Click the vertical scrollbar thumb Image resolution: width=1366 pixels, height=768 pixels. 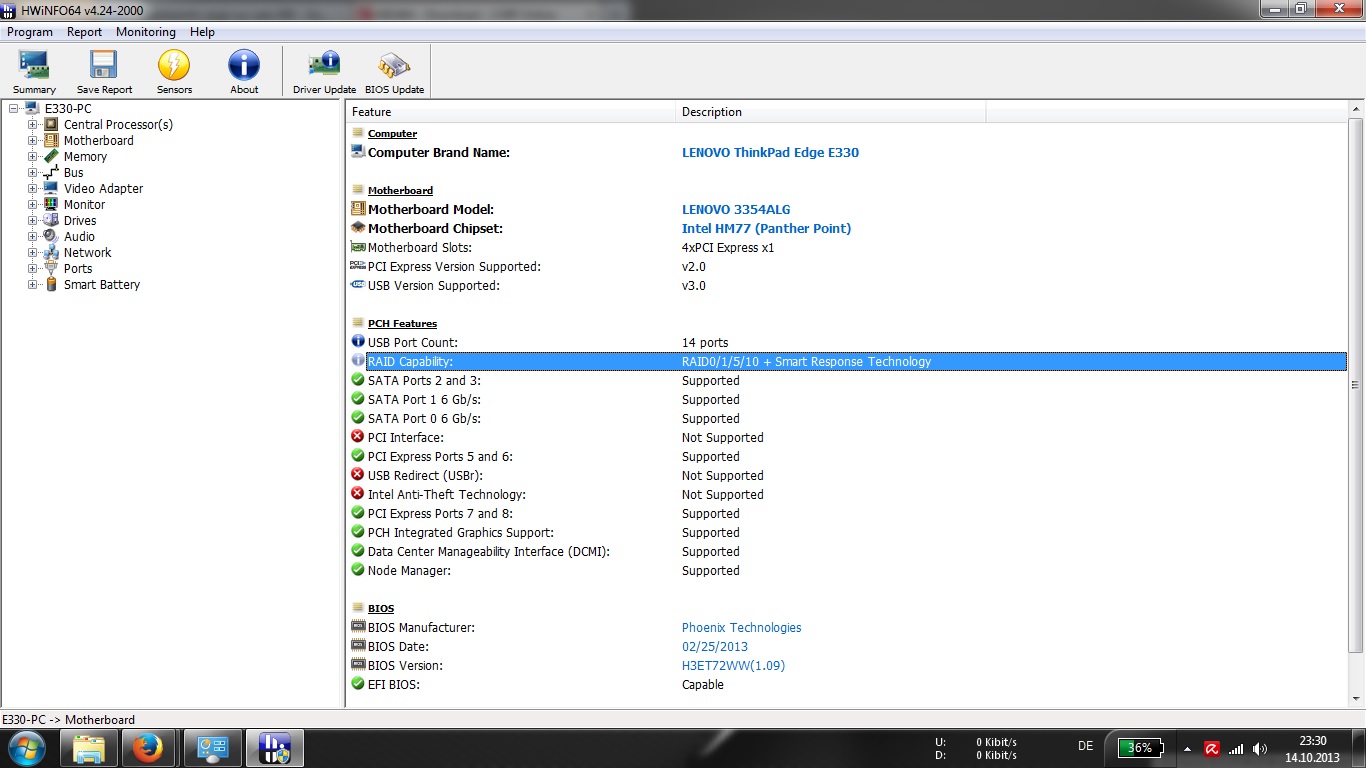(1355, 384)
